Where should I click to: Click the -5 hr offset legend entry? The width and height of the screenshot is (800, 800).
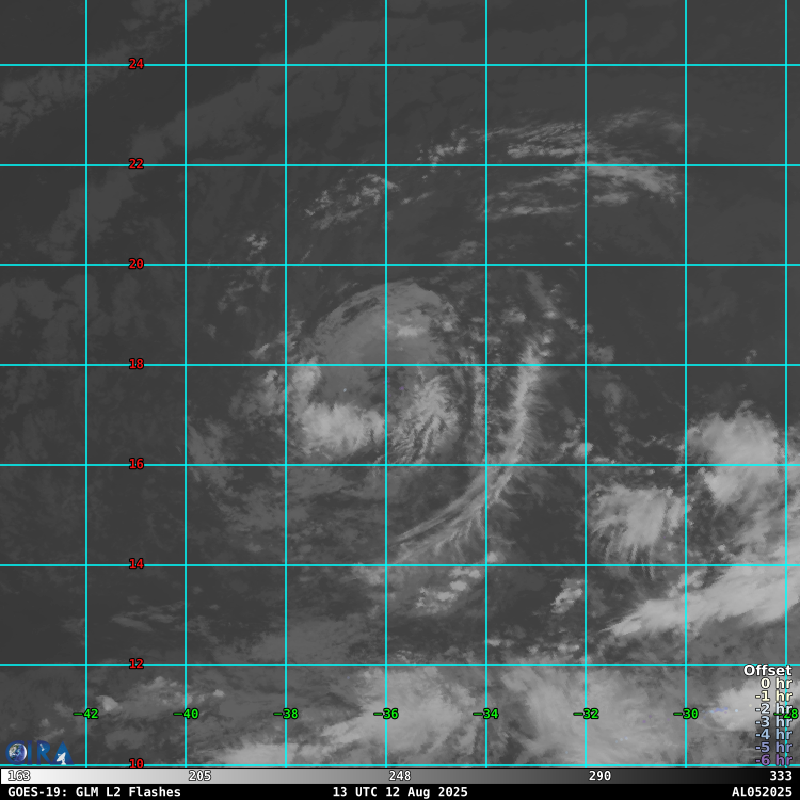click(x=773, y=748)
